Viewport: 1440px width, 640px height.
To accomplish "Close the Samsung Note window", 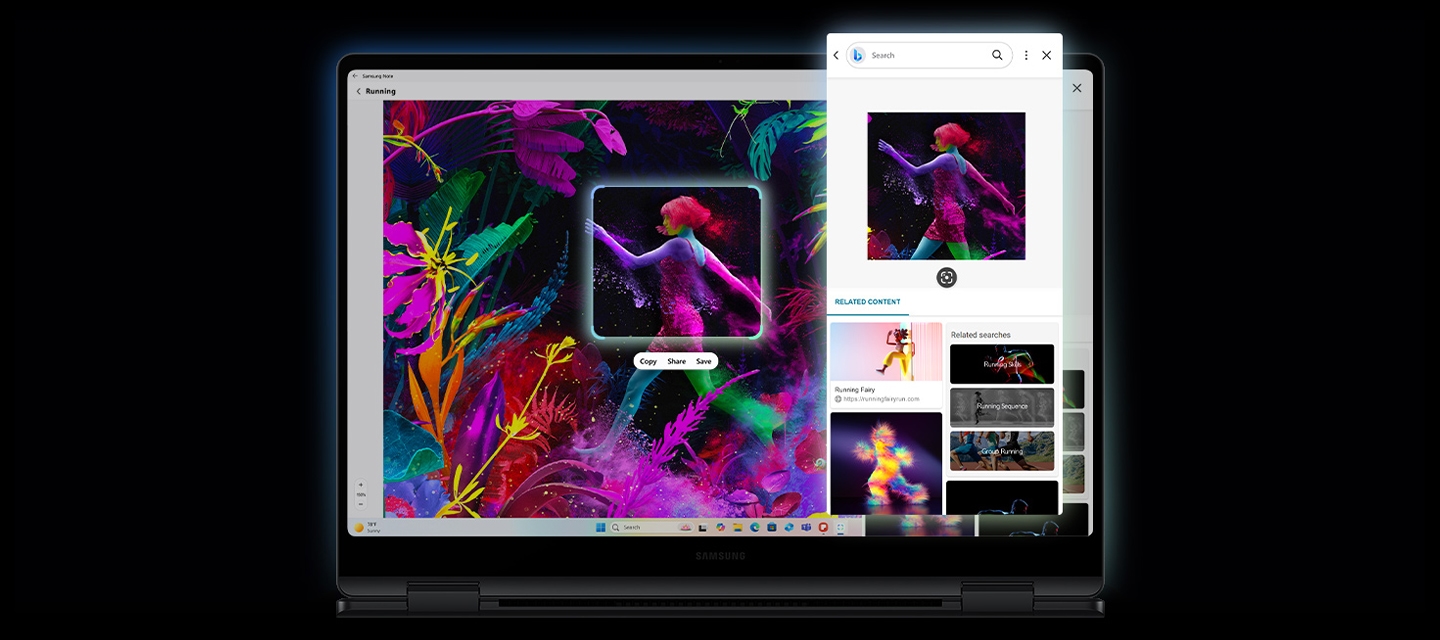I will (1077, 88).
